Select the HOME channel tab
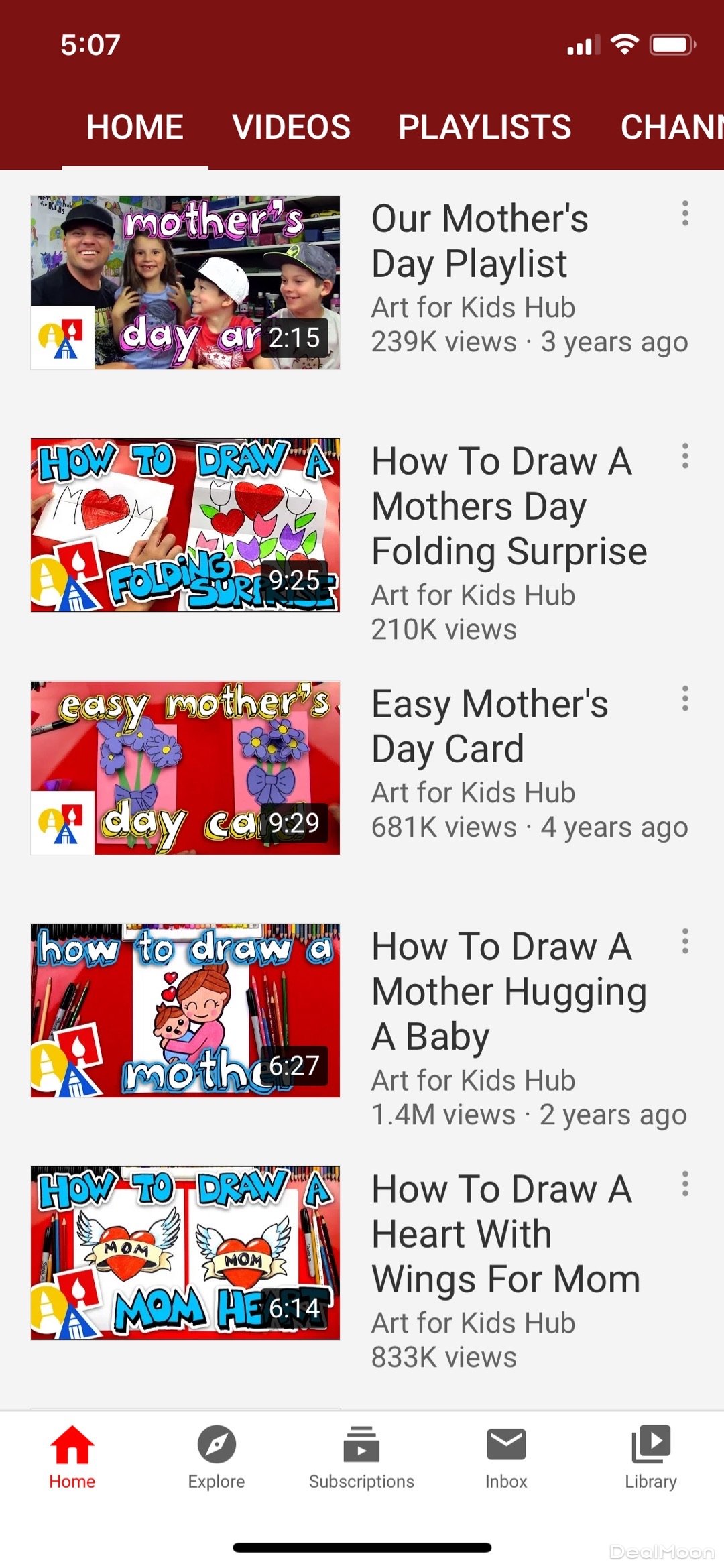724x1568 pixels. (135, 127)
